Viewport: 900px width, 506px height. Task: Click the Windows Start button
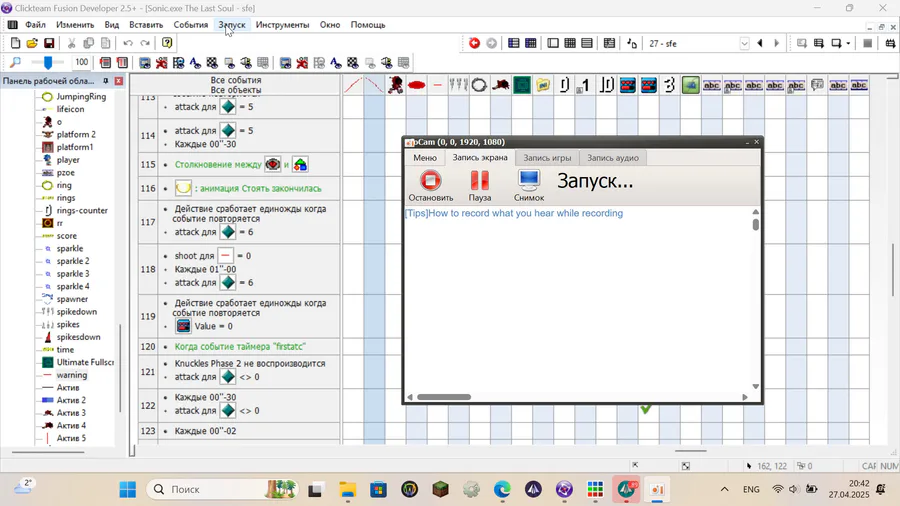click(x=127, y=489)
